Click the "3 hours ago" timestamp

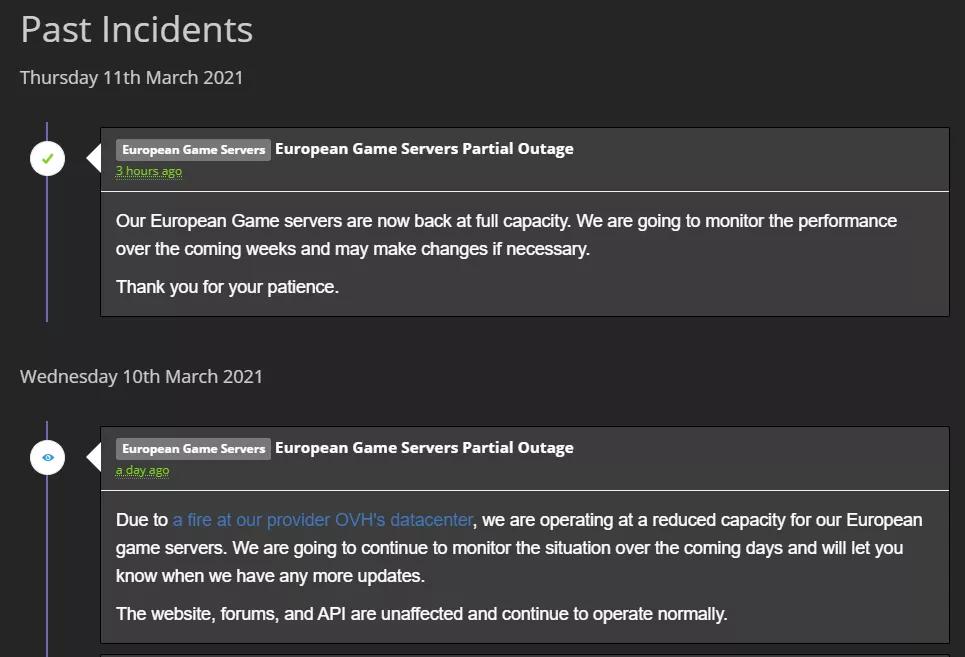(x=149, y=171)
